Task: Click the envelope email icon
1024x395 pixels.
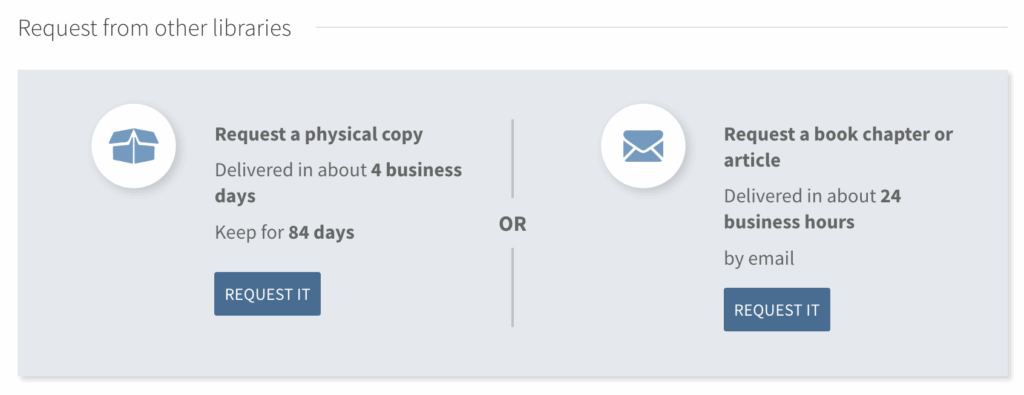Action: (x=643, y=146)
